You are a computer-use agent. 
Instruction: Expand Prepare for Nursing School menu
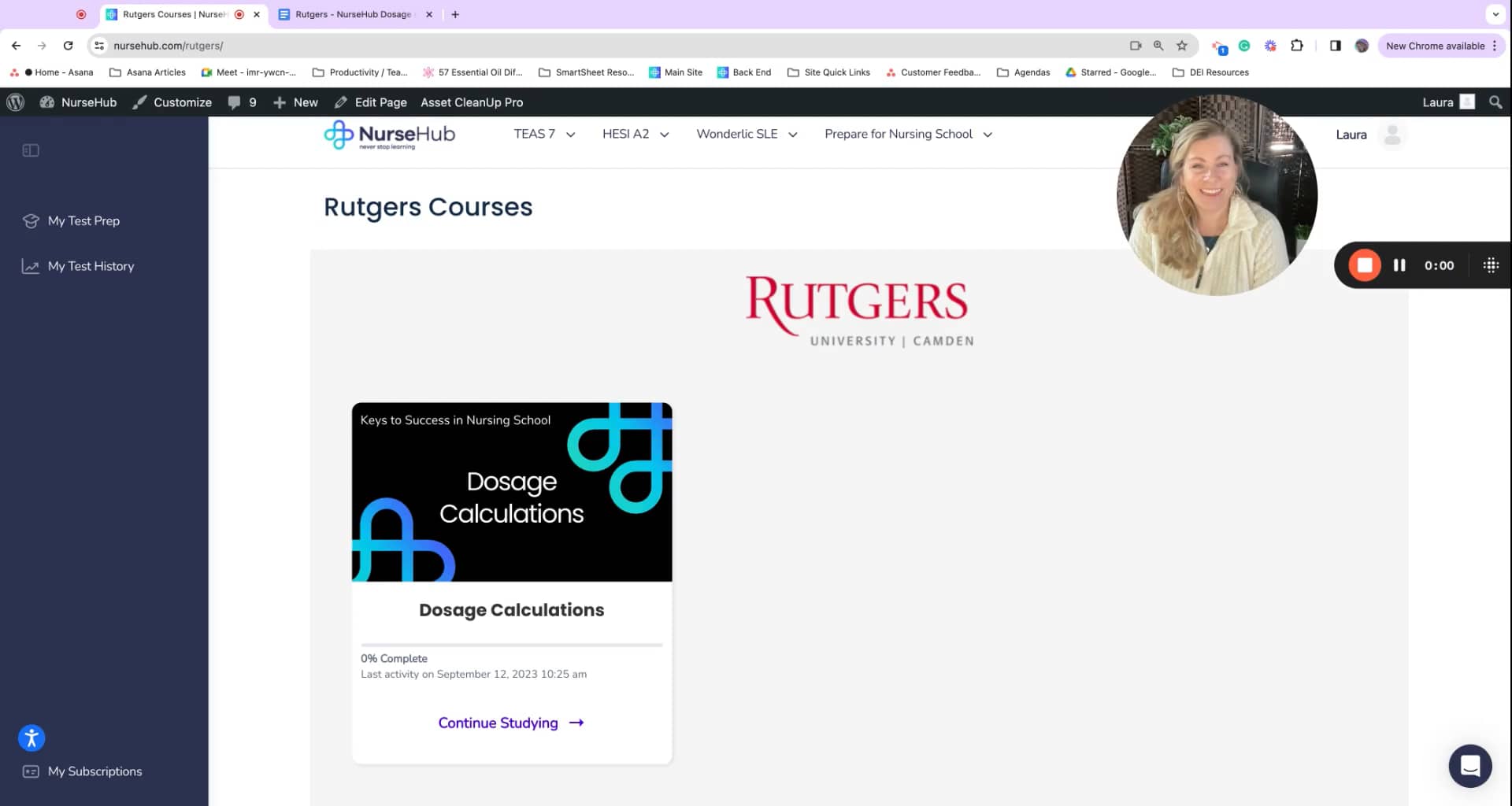point(907,134)
